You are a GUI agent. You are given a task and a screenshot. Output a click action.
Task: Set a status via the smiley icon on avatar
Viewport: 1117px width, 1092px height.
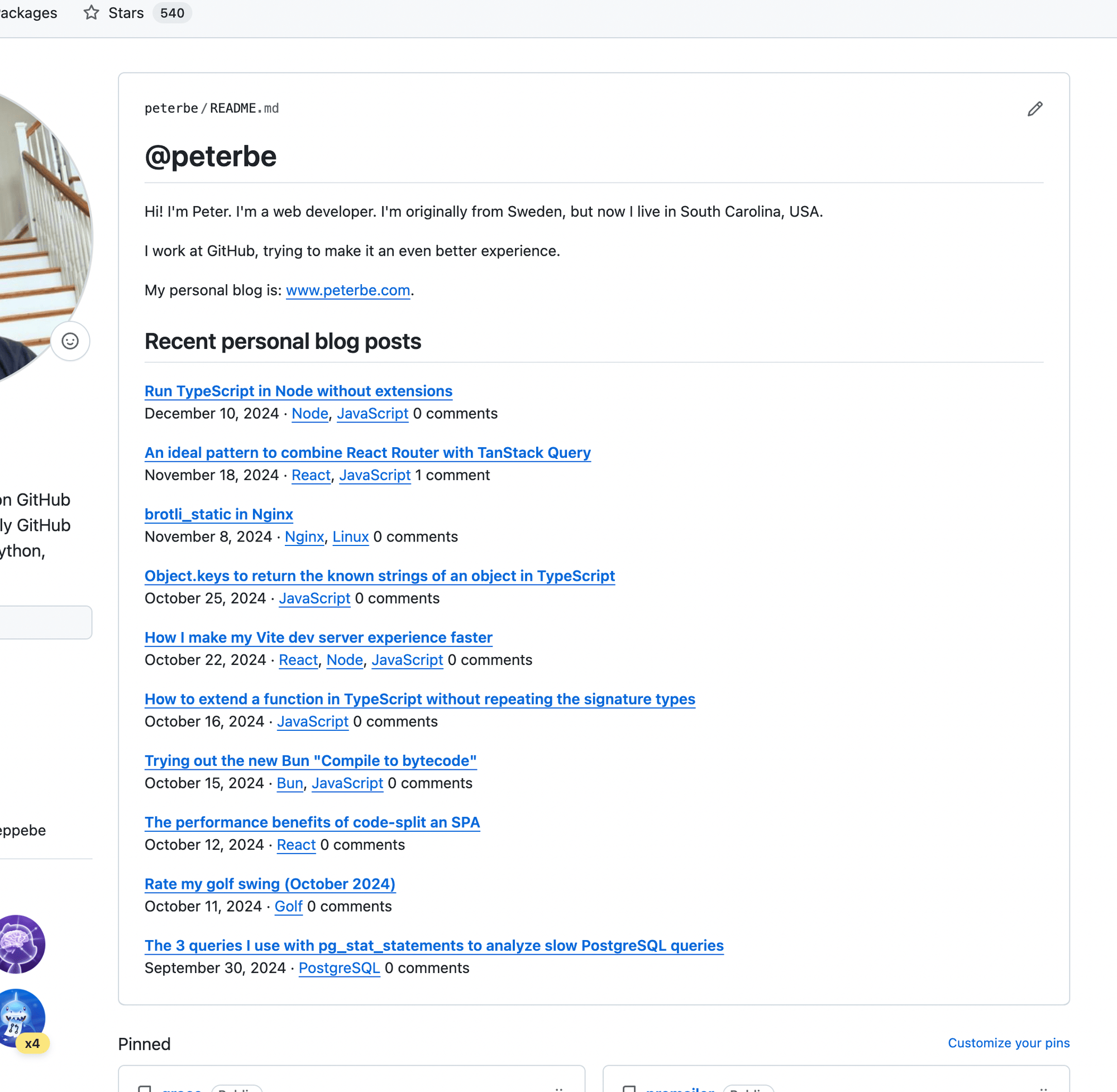tap(69, 341)
